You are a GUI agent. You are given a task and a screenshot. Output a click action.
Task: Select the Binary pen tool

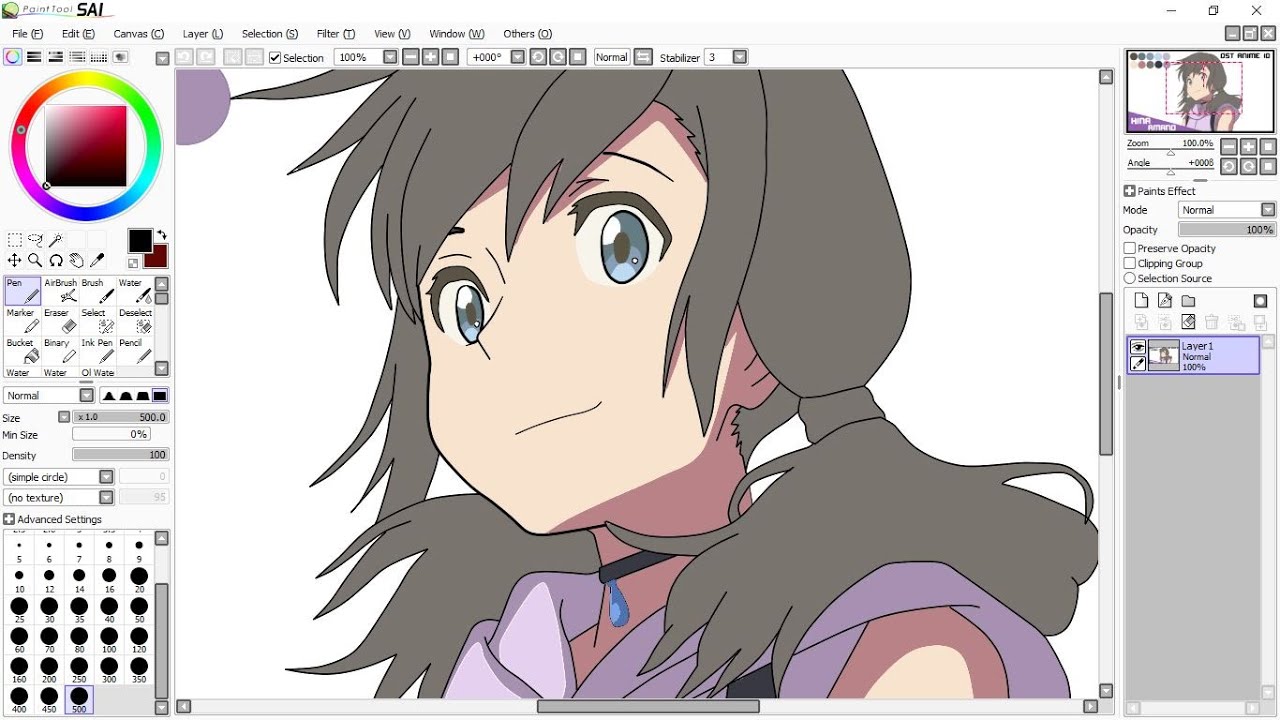click(x=60, y=350)
